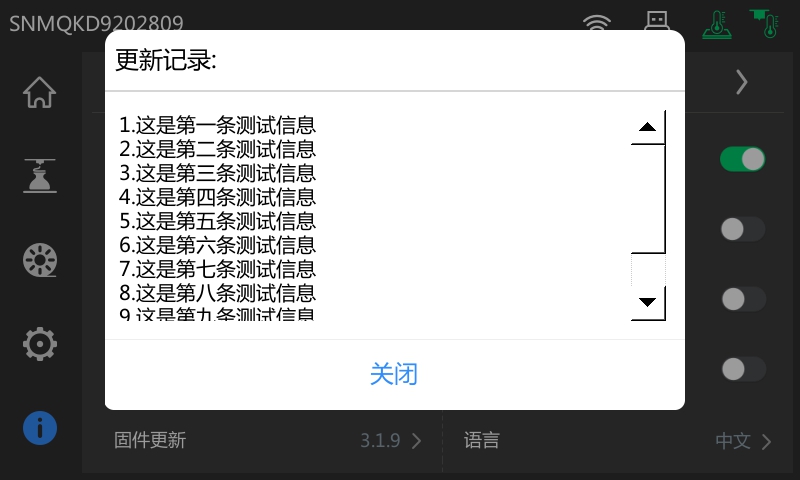Viewport: 800px width, 480px height.
Task: Enable the third toggle switch
Action: (743, 299)
